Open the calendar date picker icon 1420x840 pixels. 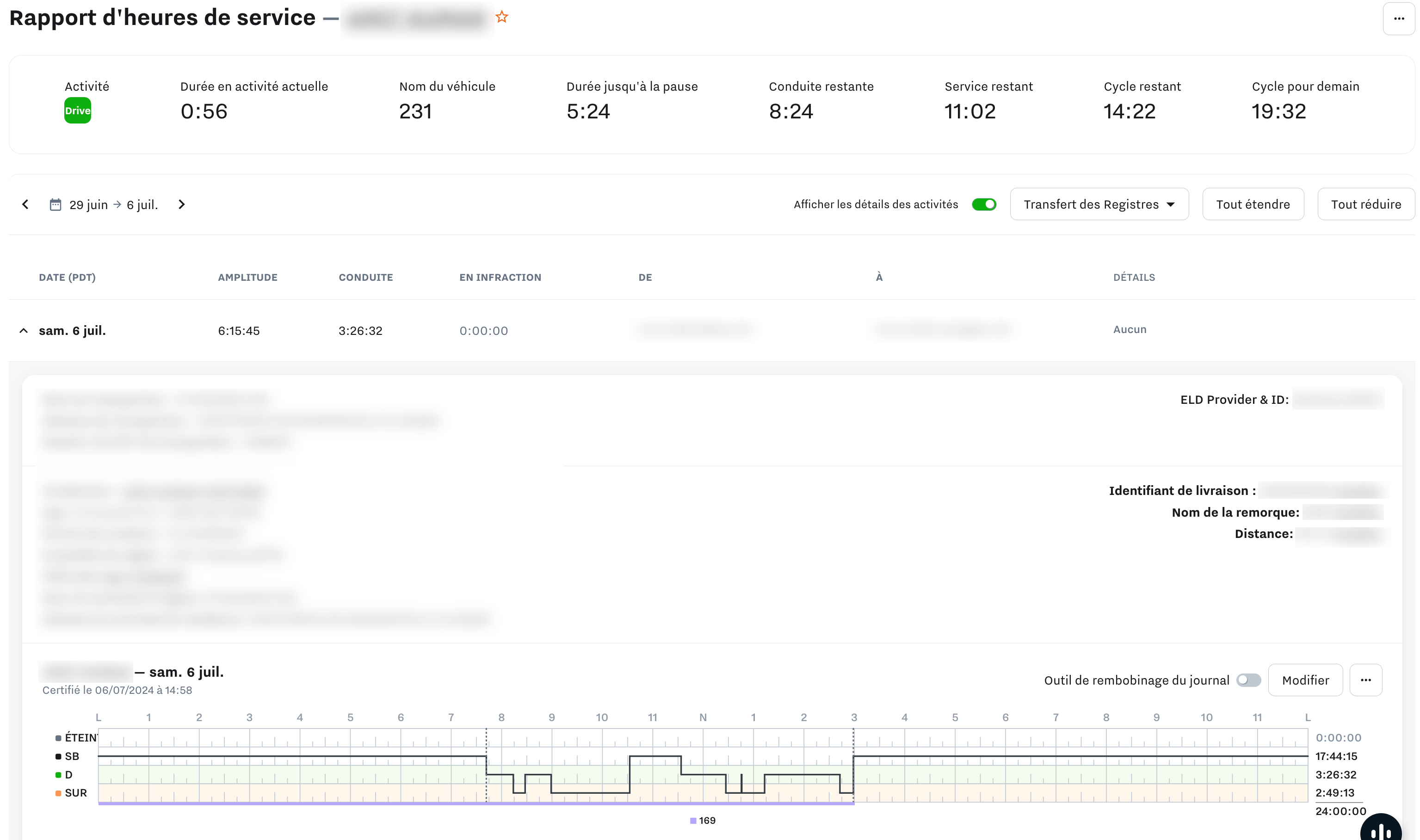tap(56, 204)
